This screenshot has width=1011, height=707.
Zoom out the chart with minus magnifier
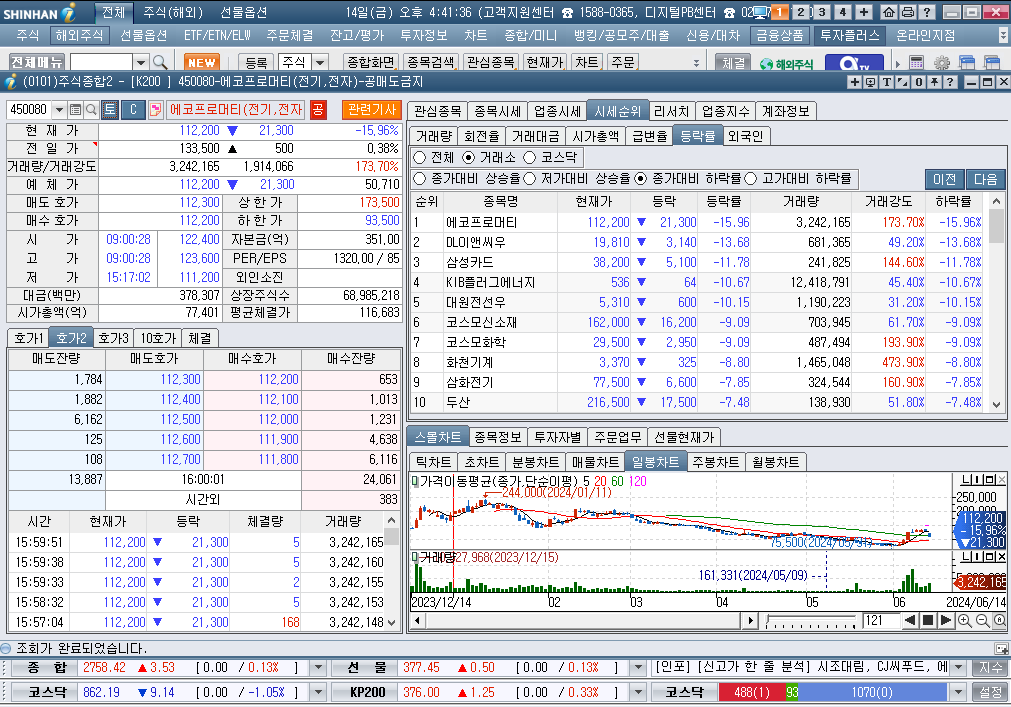(982, 621)
